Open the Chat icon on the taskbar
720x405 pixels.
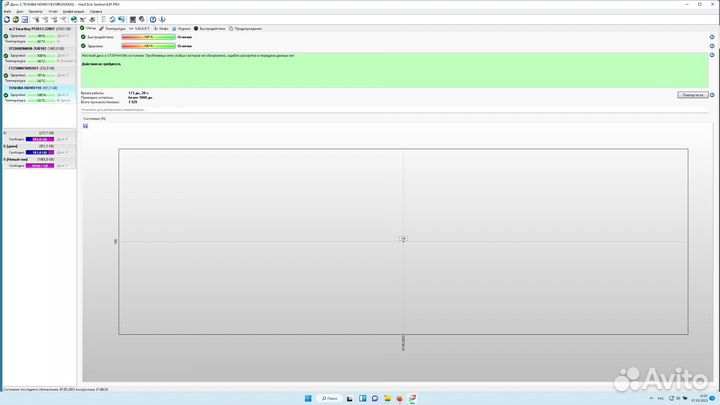click(375, 398)
